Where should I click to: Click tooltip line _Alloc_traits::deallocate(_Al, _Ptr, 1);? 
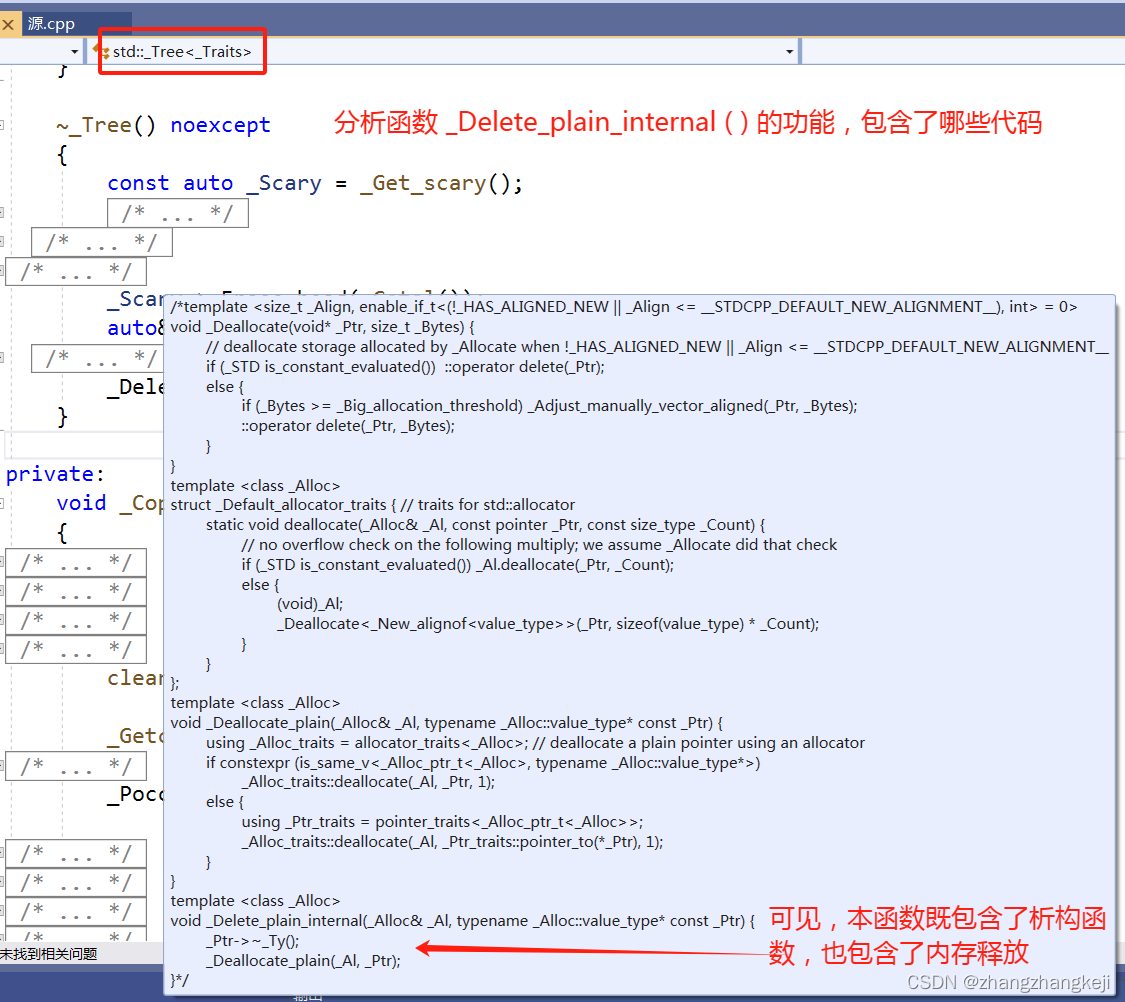click(368, 782)
